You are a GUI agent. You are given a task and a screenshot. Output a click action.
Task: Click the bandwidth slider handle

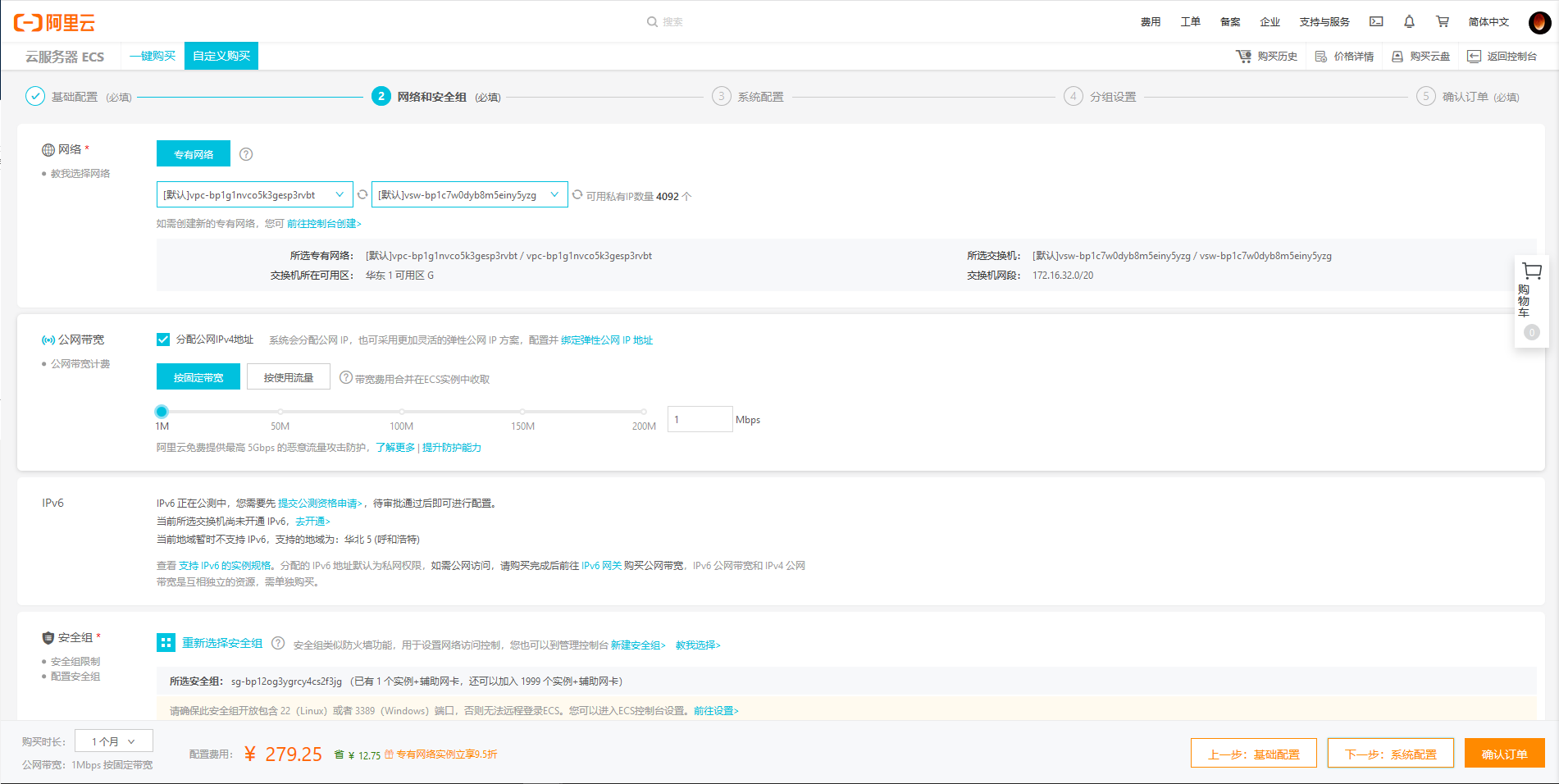click(162, 412)
